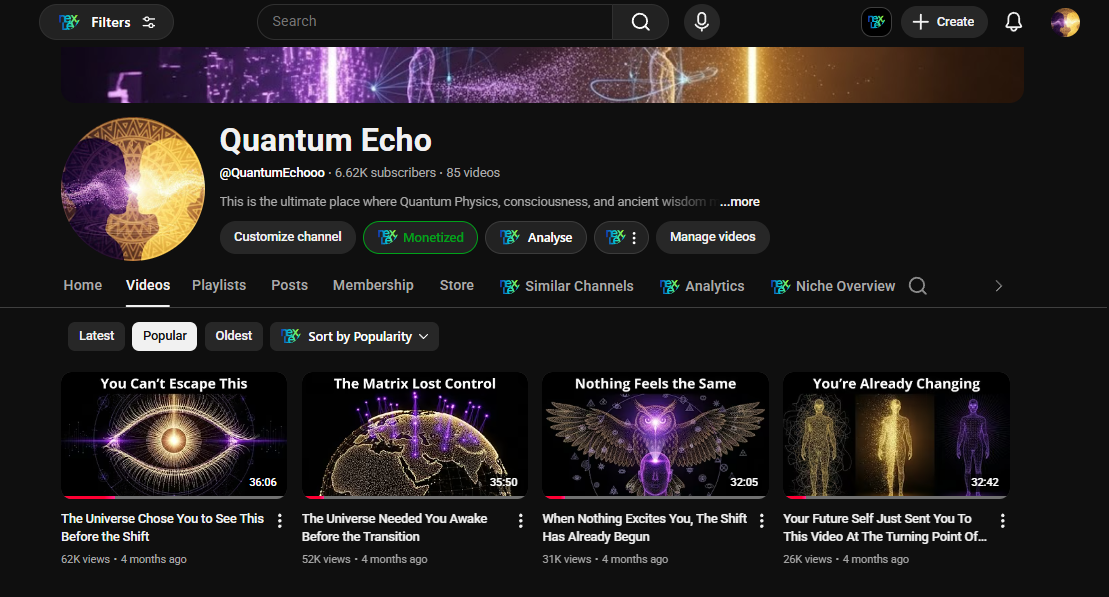Select the Videos tab
This screenshot has width=1109, height=597.
[148, 285]
